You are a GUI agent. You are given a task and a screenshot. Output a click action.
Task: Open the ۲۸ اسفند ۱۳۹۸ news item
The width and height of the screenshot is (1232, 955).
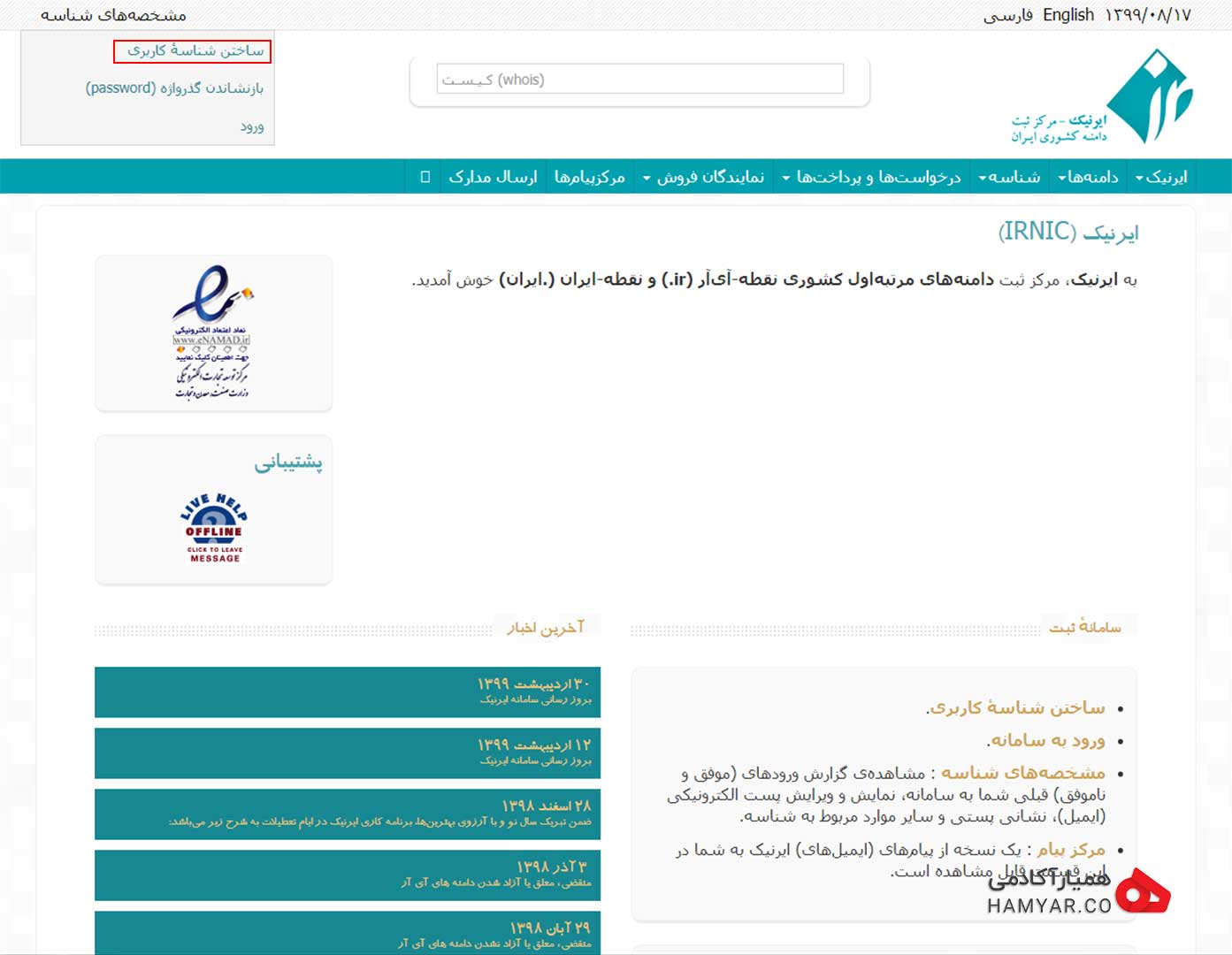coord(348,814)
